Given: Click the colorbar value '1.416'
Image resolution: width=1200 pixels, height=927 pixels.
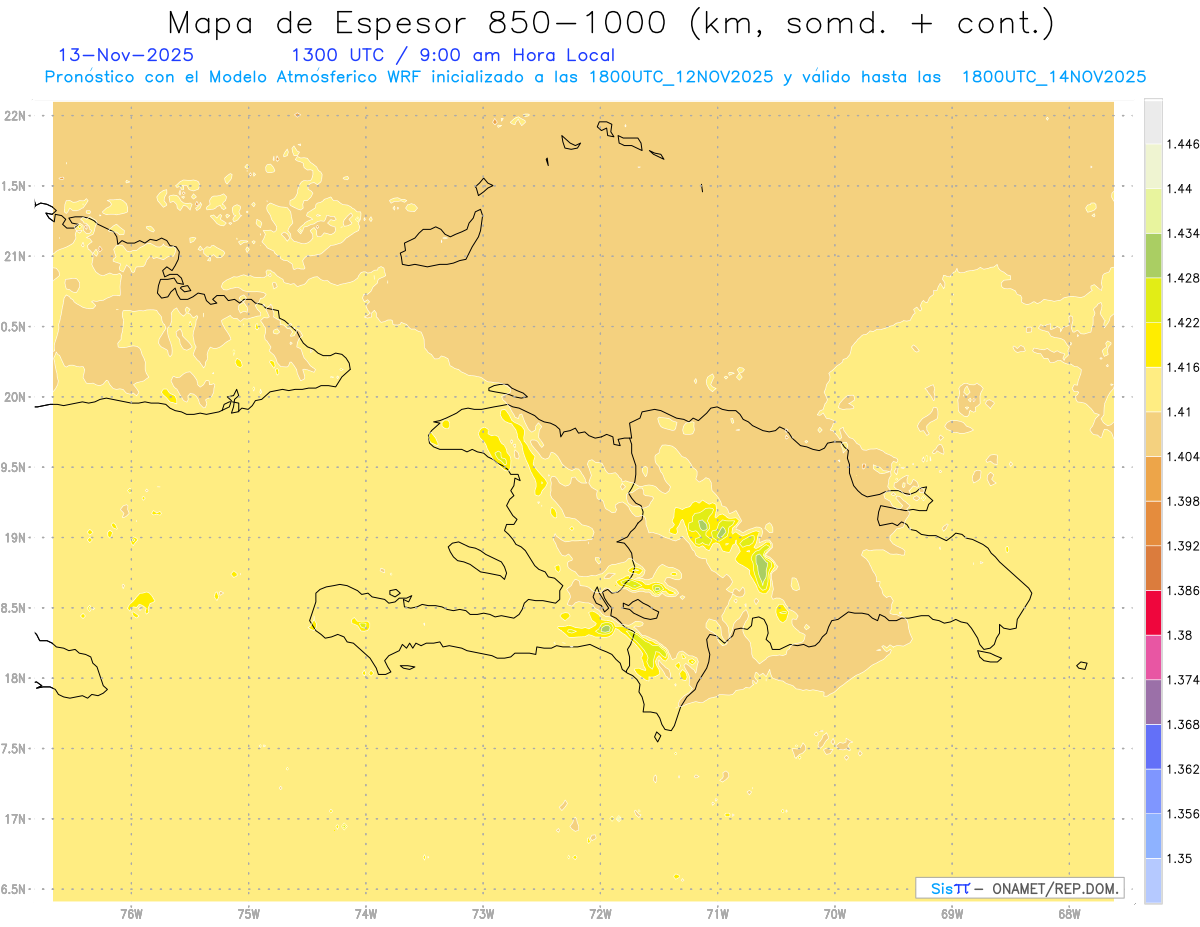Looking at the screenshot, I should pos(1183,367).
